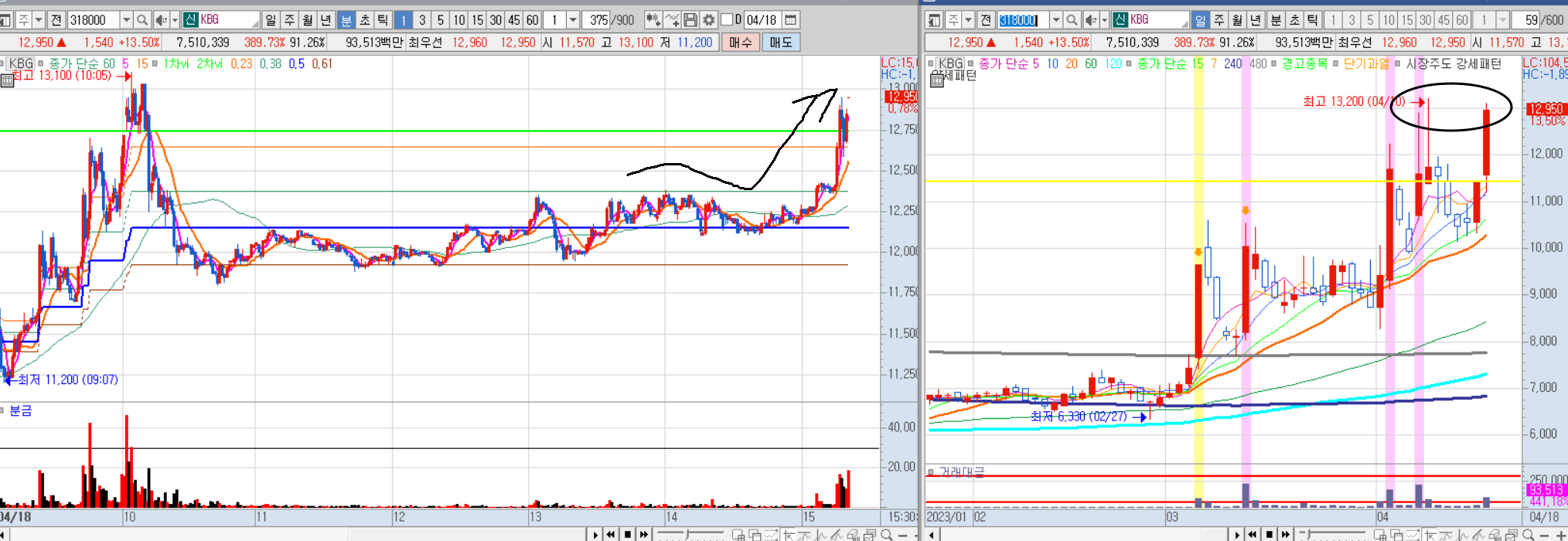
Task: Select 3-minute interval tab in left chart
Action: click(422, 20)
